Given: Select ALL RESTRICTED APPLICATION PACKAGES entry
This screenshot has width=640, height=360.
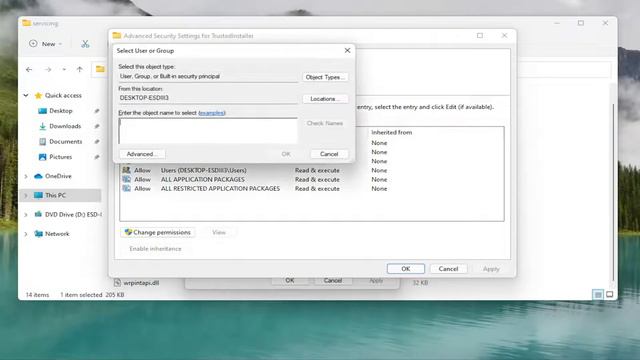Looking at the screenshot, I should click(312, 189).
